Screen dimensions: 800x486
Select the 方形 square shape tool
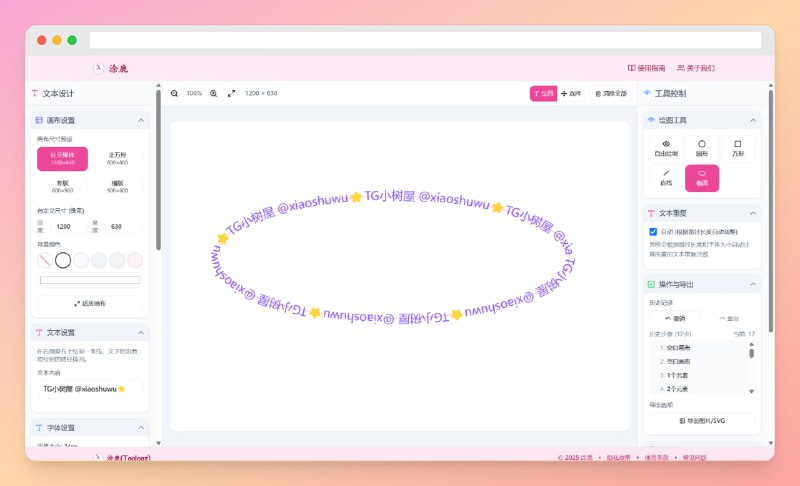738,148
